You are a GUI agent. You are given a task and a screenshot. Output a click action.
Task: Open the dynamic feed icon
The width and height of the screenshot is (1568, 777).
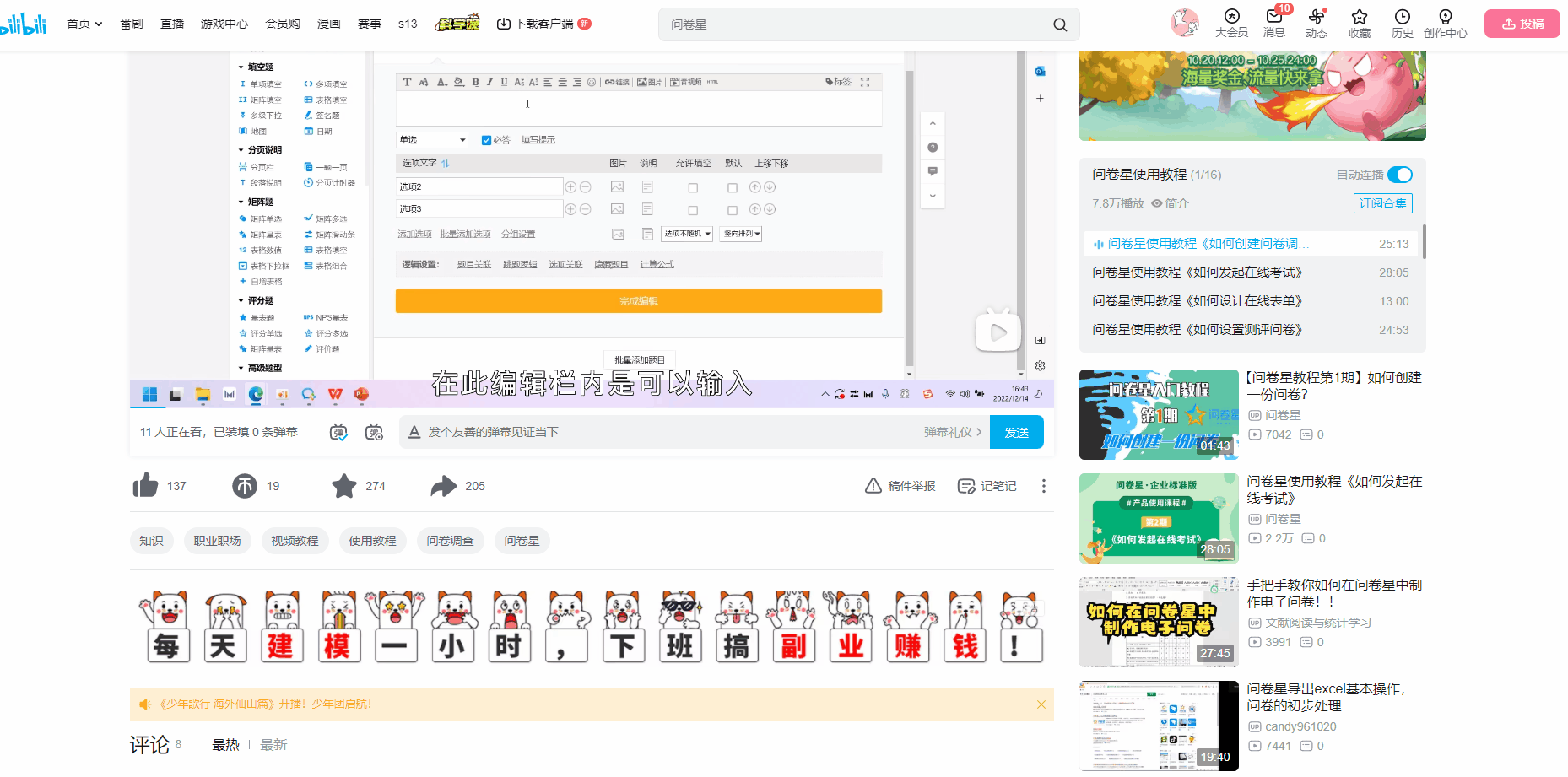1317,16
